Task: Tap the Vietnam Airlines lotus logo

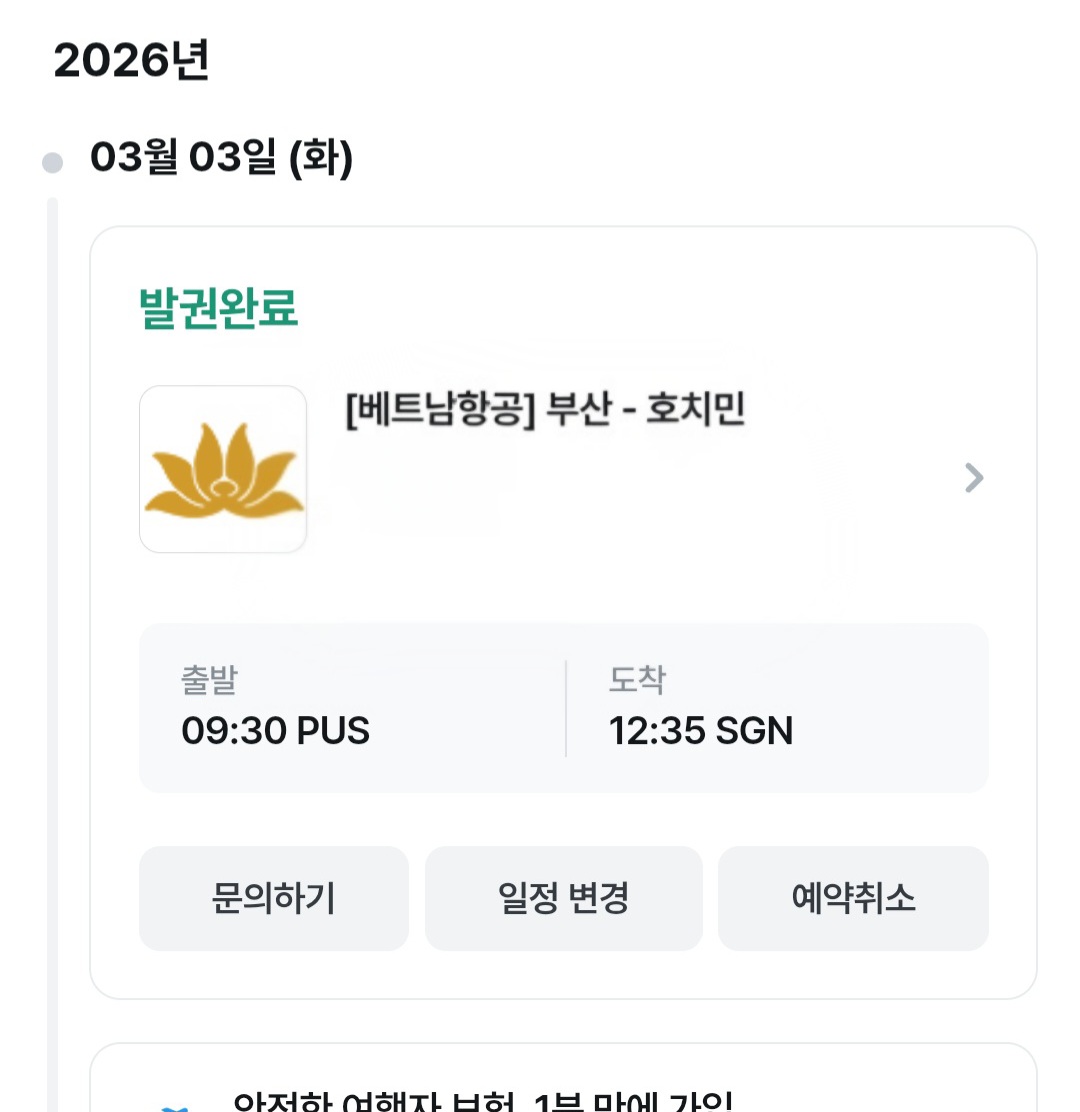Action: (223, 469)
